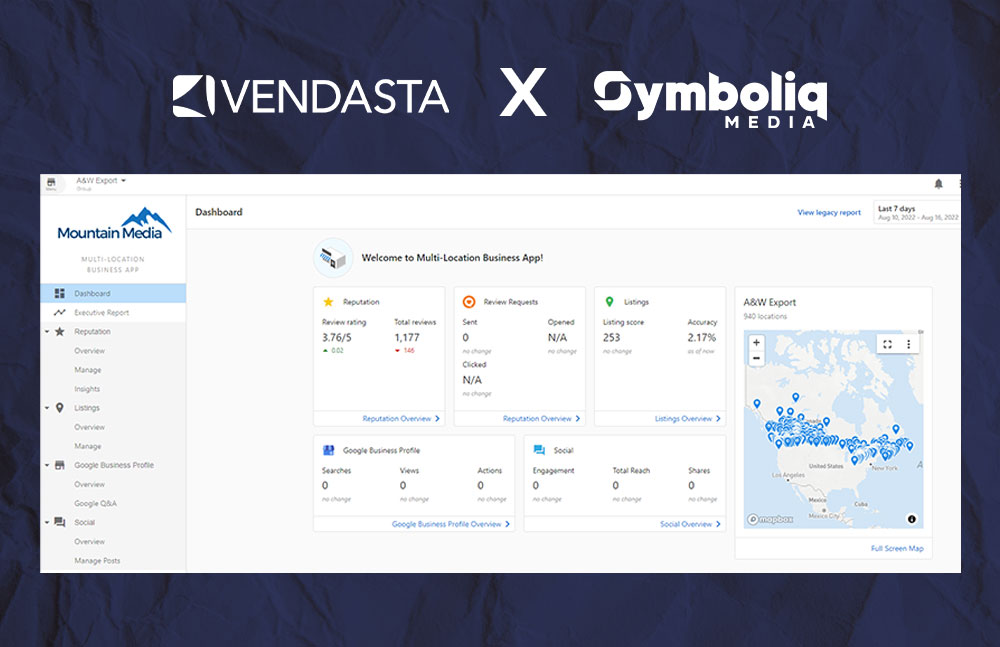Click the Listings card pin icon
1000x647 pixels.
[x=609, y=302]
